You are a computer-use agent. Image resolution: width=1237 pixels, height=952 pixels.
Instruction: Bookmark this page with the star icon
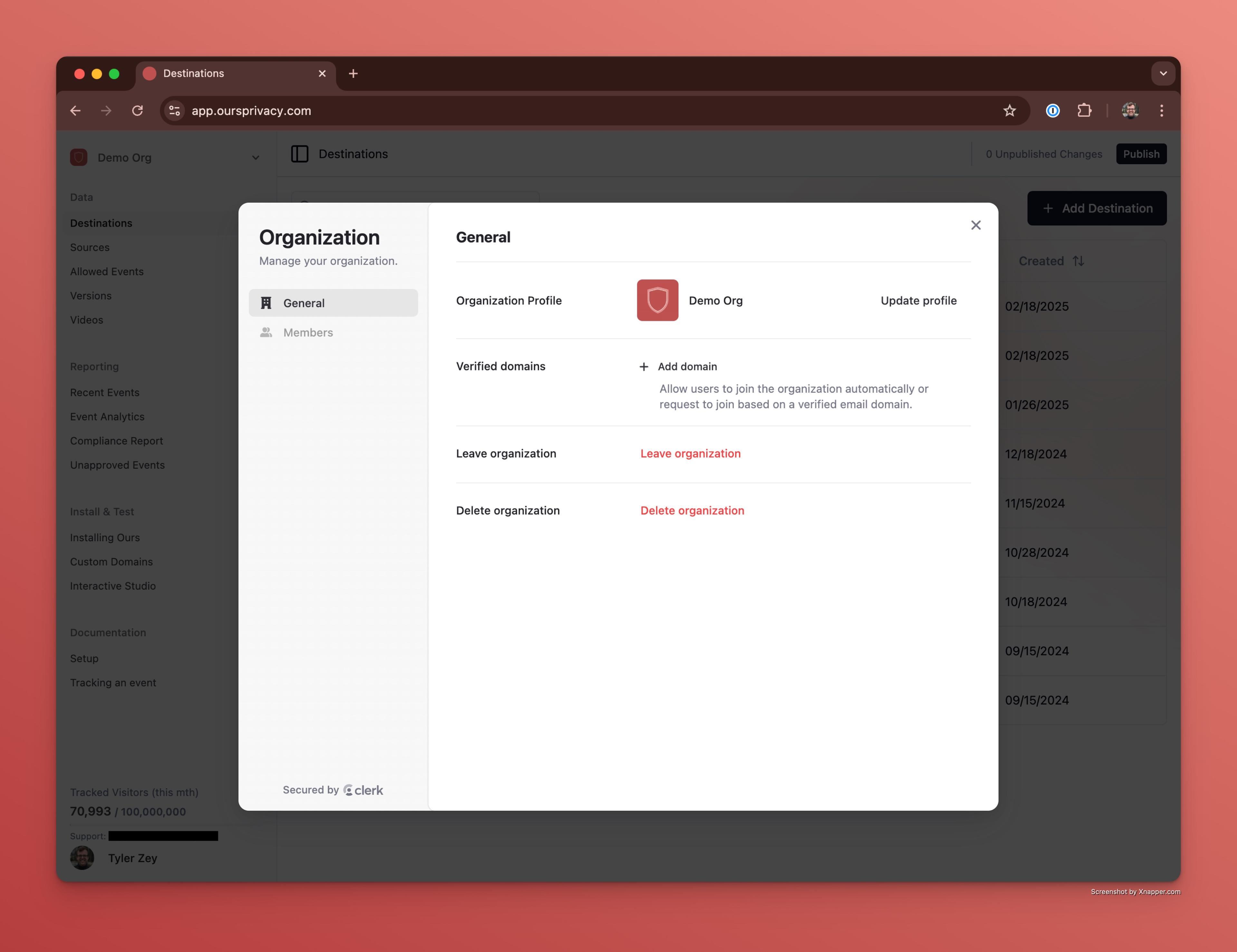[x=1009, y=111]
